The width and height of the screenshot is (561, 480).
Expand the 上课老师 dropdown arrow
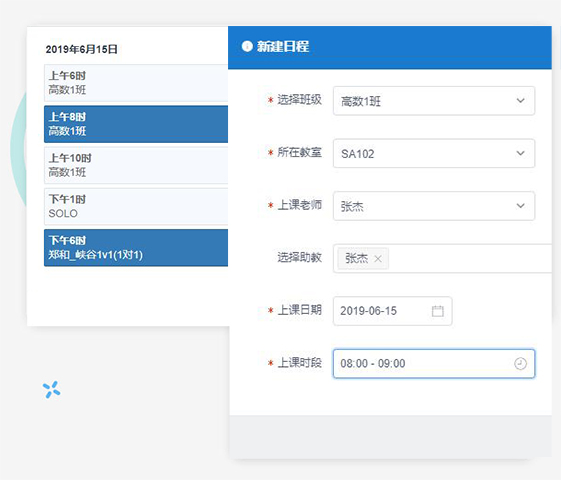tap(521, 206)
